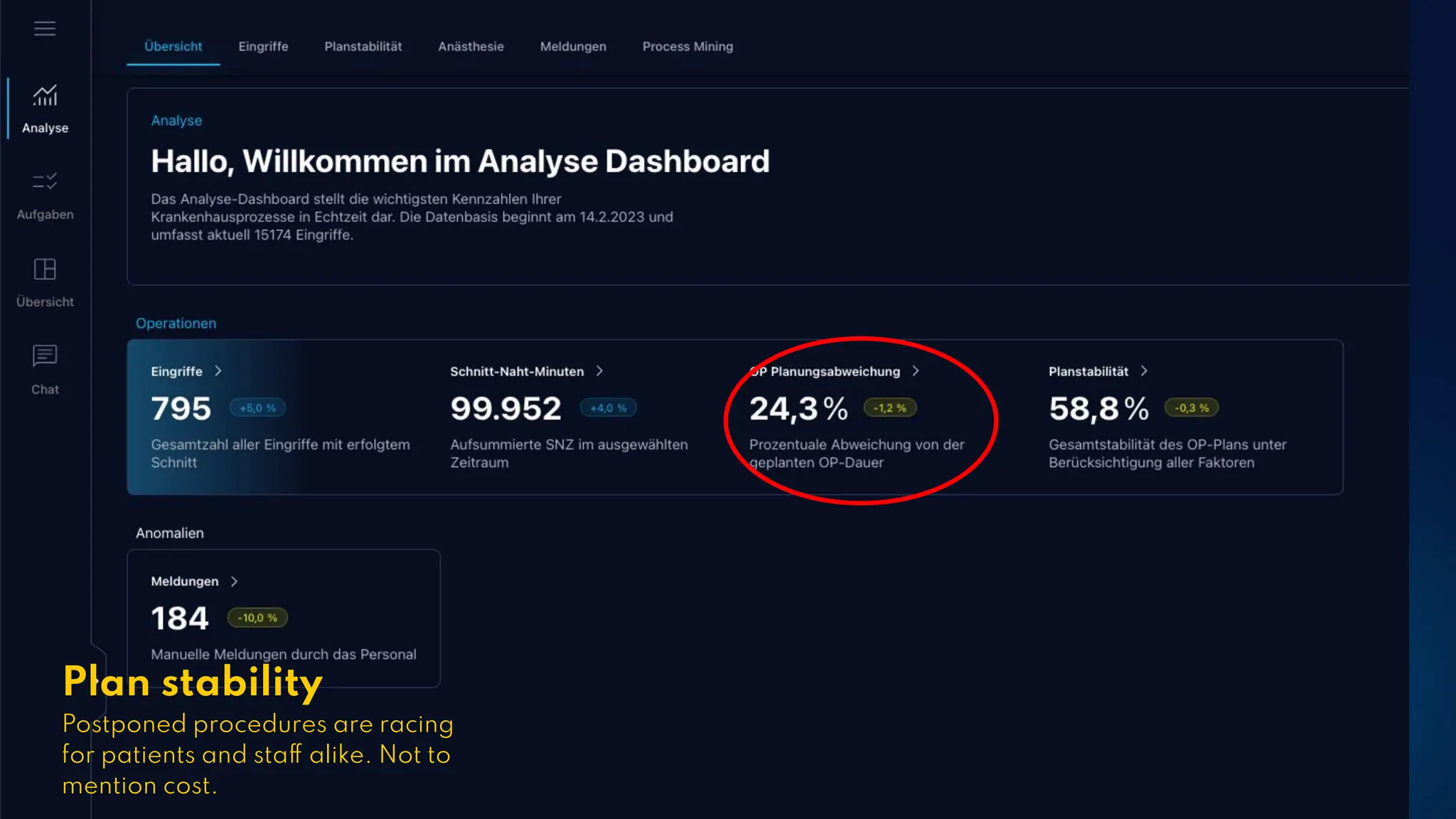Click chevron next to Planstabilität card title
The height and width of the screenshot is (819, 1456).
[1144, 371]
